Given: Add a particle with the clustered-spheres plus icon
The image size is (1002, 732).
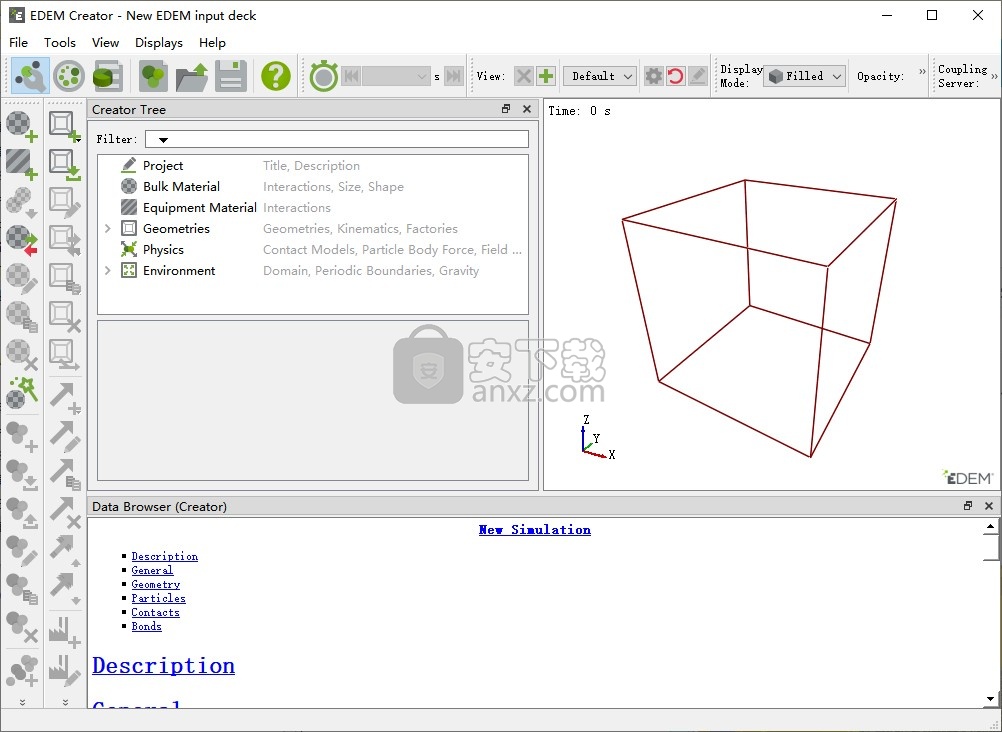Looking at the screenshot, I should pyautogui.click(x=22, y=436).
